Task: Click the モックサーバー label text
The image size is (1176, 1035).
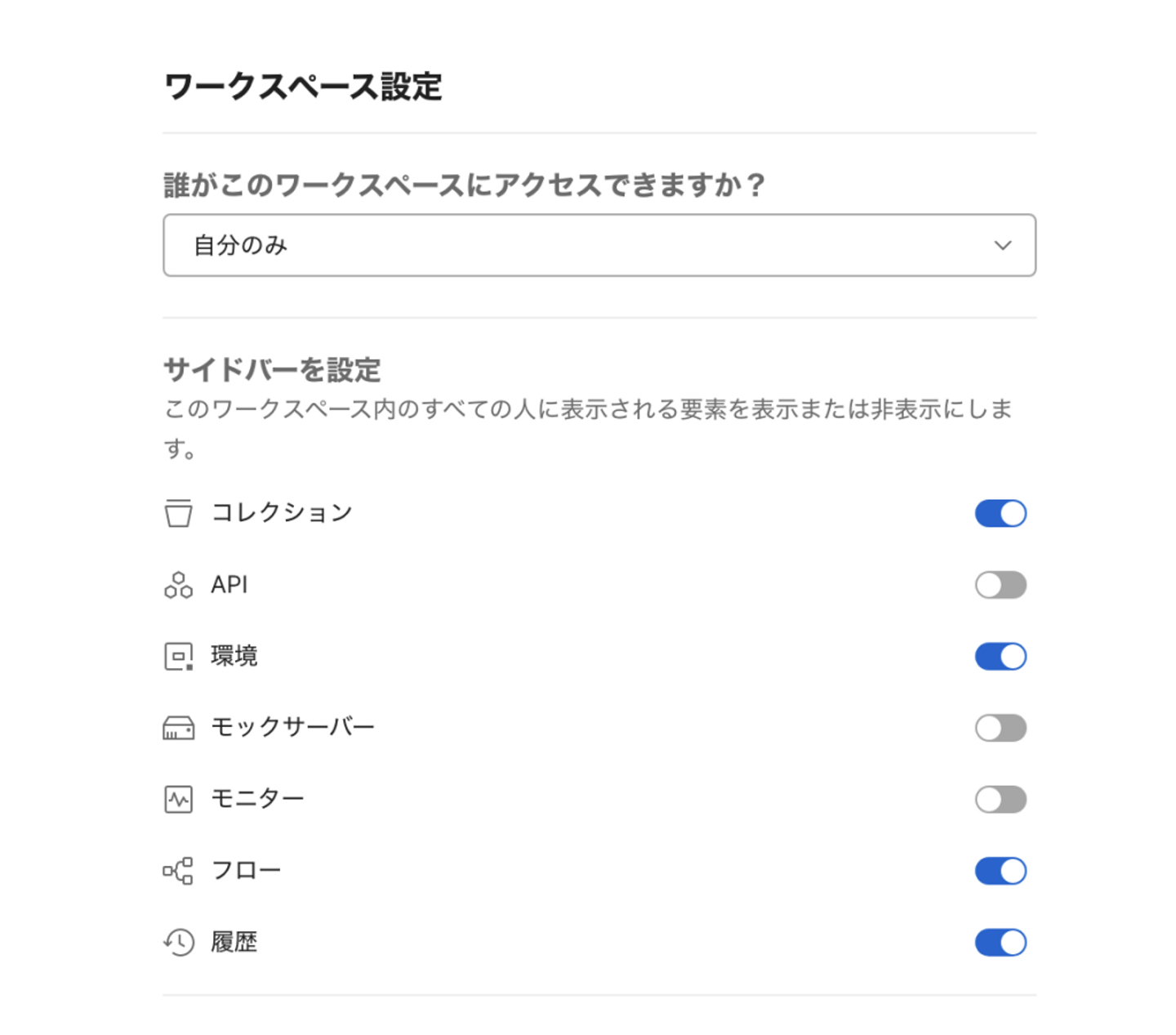Action: click(292, 727)
